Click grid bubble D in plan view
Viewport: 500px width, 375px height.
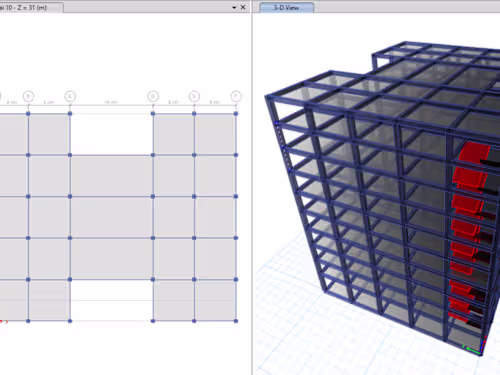point(153,96)
